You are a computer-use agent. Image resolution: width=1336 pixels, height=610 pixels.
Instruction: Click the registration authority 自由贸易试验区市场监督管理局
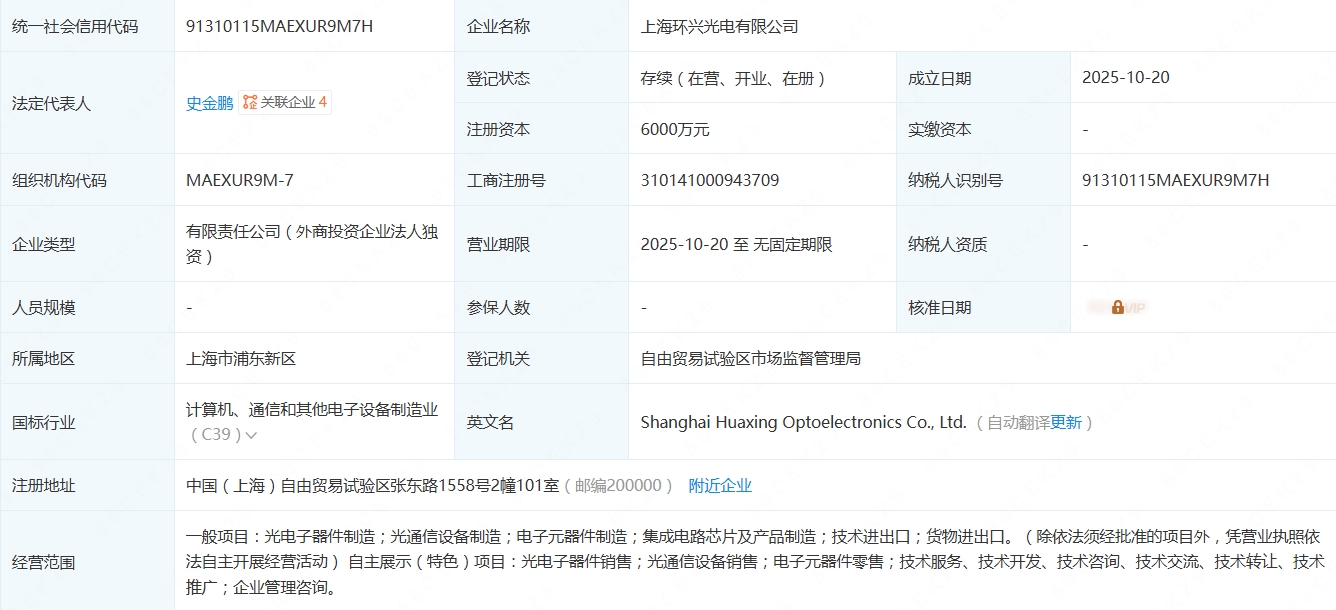pos(750,358)
